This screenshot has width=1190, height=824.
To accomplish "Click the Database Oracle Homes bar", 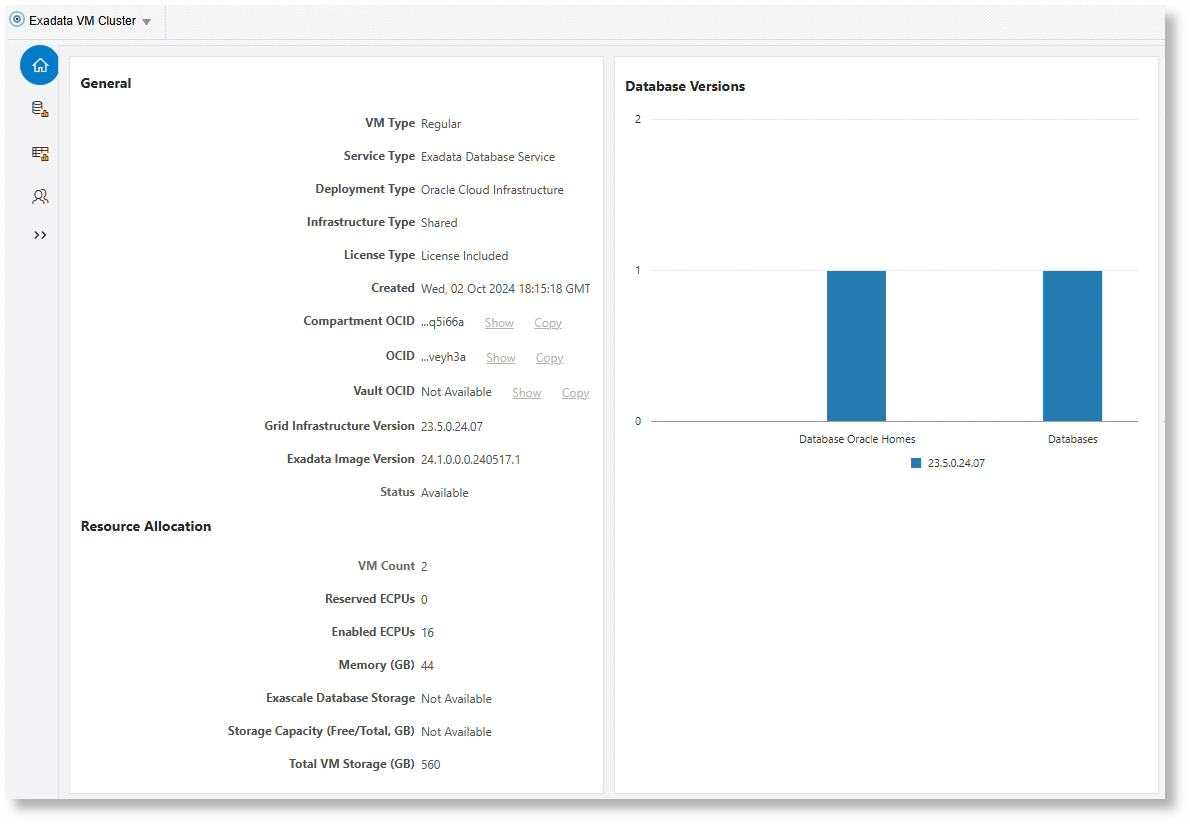I will [x=856, y=346].
